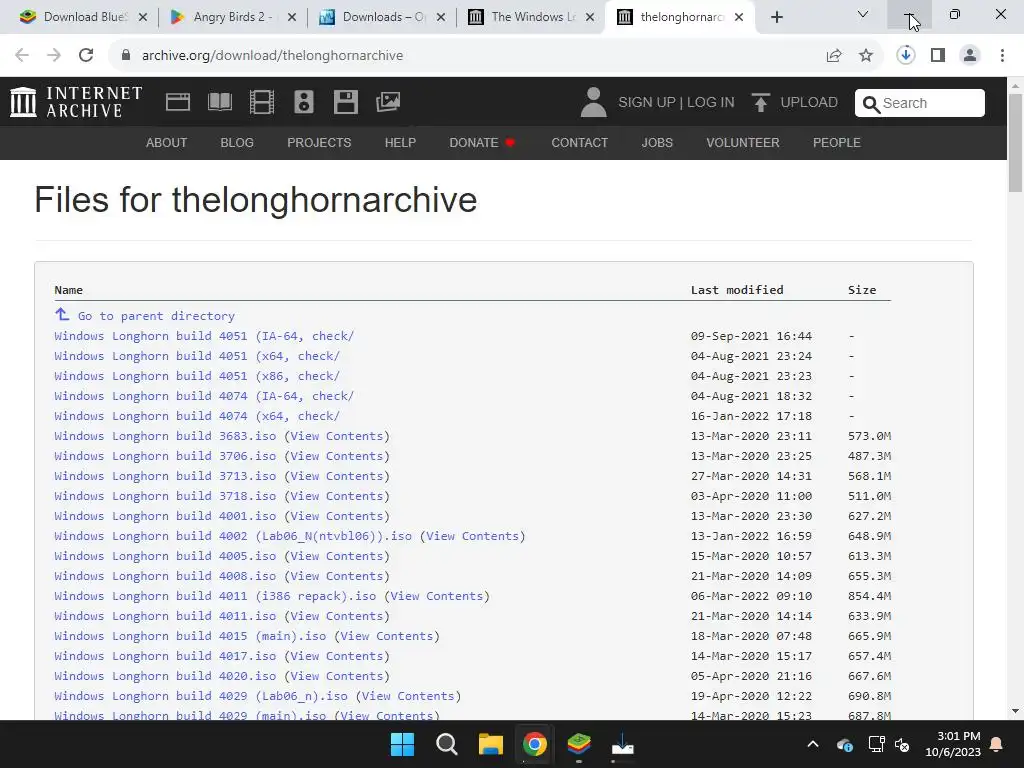This screenshot has width=1024, height=768.
Task: Open Chrome downloads icon
Action: [x=906, y=56]
